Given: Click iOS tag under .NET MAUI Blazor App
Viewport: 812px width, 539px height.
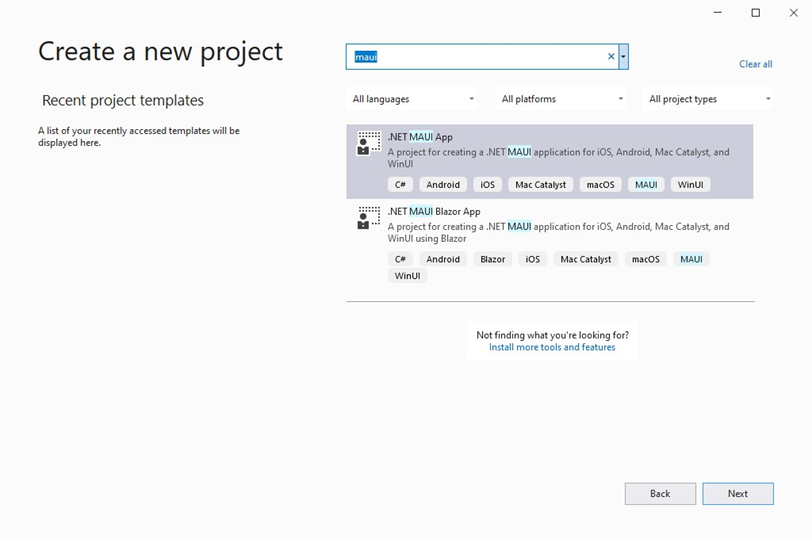Looking at the screenshot, I should [532, 259].
